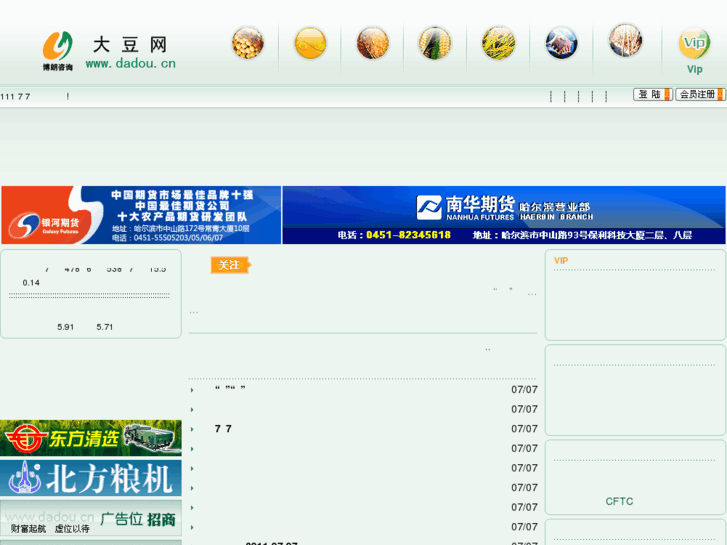
Task: Click the phone number 0451-82345618
Action: pyautogui.click(x=408, y=235)
